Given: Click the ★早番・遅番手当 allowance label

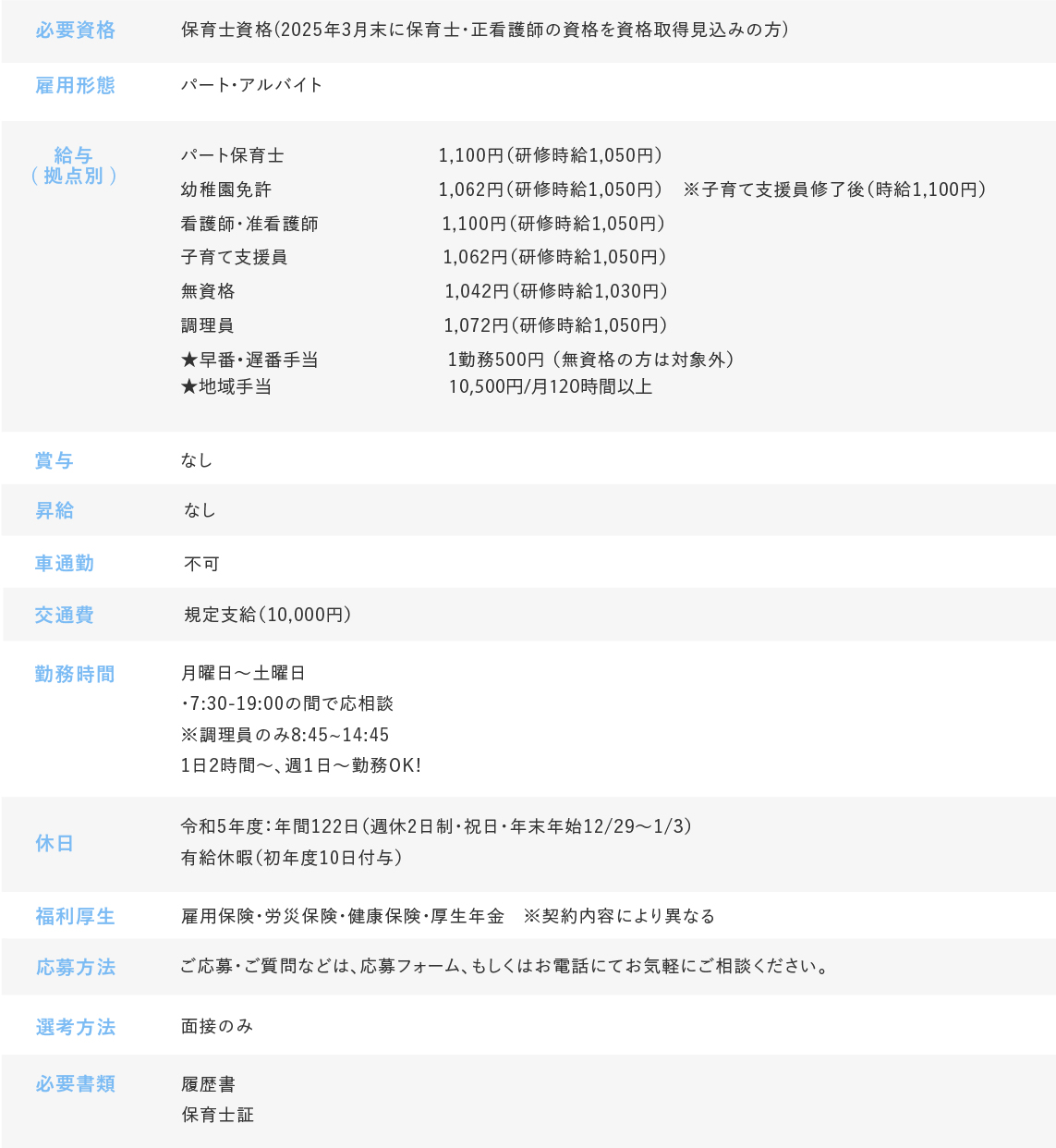Looking at the screenshot, I should [249, 360].
